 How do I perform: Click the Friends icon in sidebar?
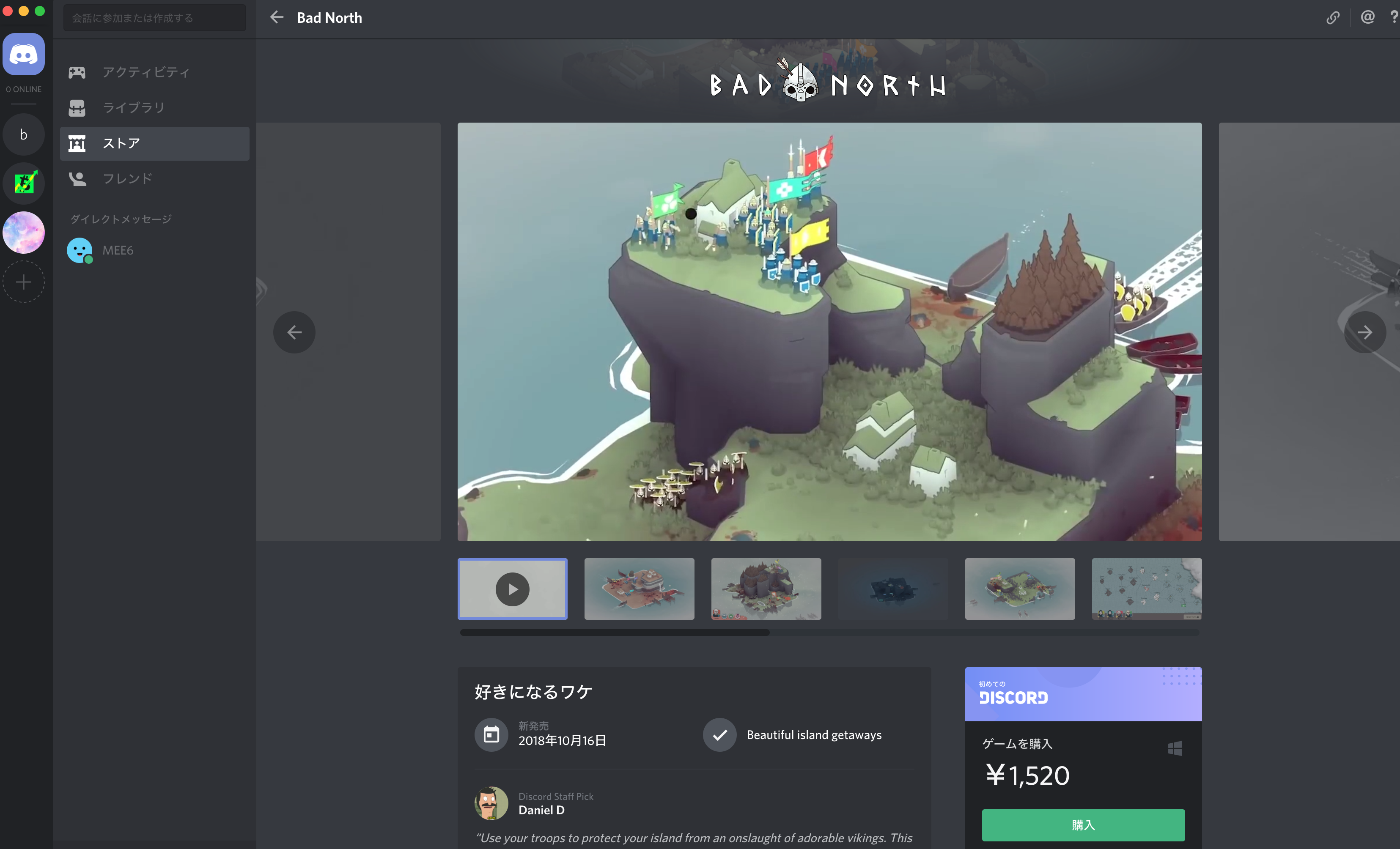(79, 178)
